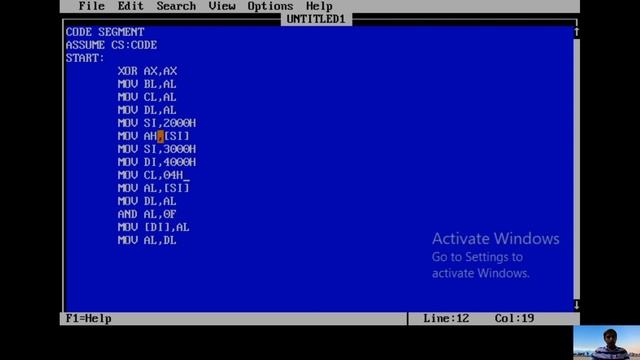Click the Col:19 status indicator

514,318
